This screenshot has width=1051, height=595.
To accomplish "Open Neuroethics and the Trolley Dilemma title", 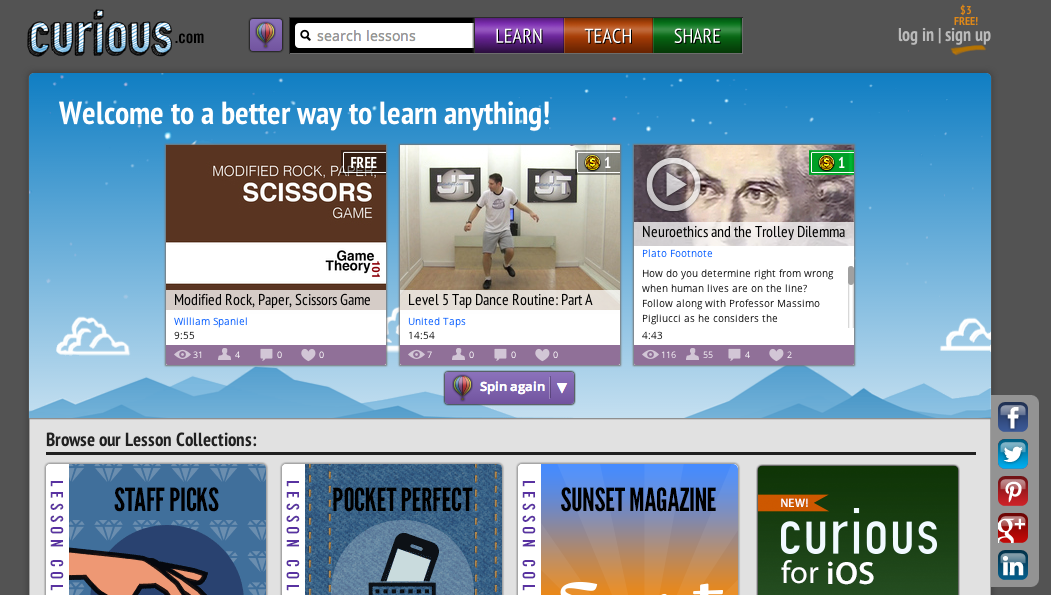I will coord(743,232).
